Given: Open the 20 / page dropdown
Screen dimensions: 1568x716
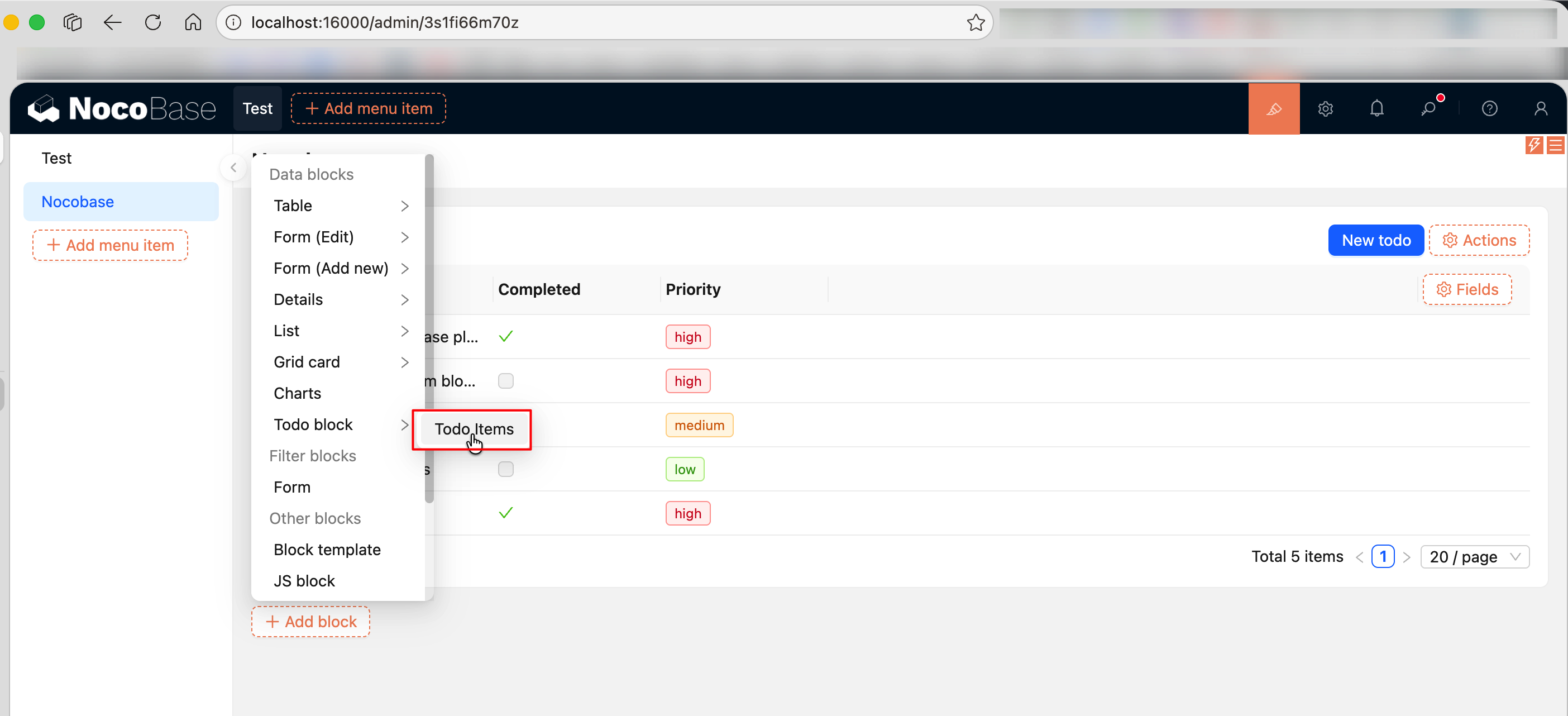Looking at the screenshot, I should 1474,556.
